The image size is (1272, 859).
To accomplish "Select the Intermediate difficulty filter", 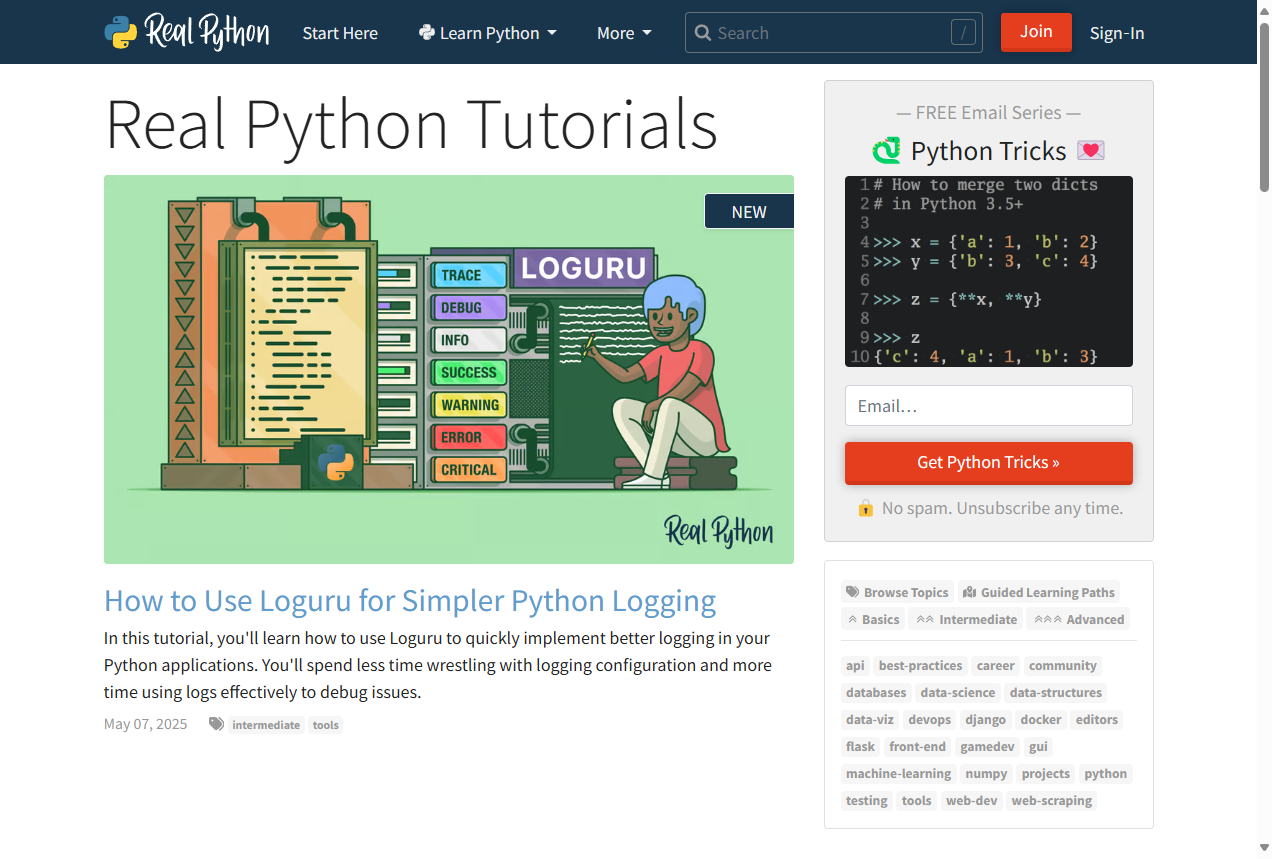I will pyautogui.click(x=965, y=619).
